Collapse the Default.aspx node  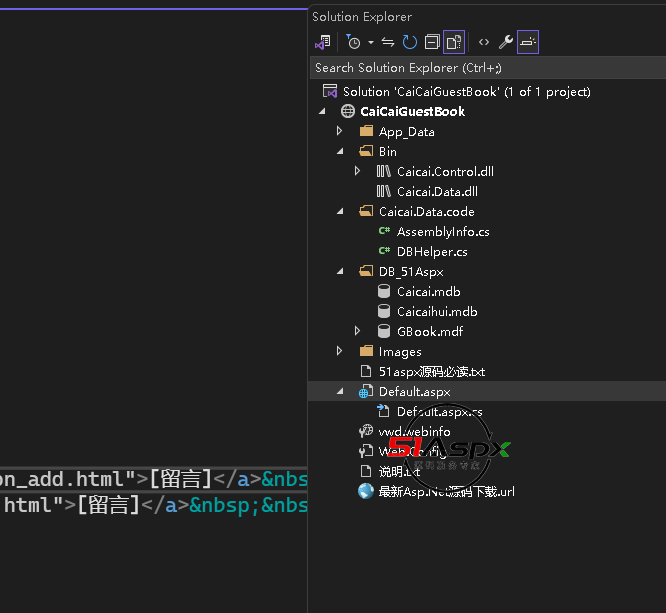[340, 392]
